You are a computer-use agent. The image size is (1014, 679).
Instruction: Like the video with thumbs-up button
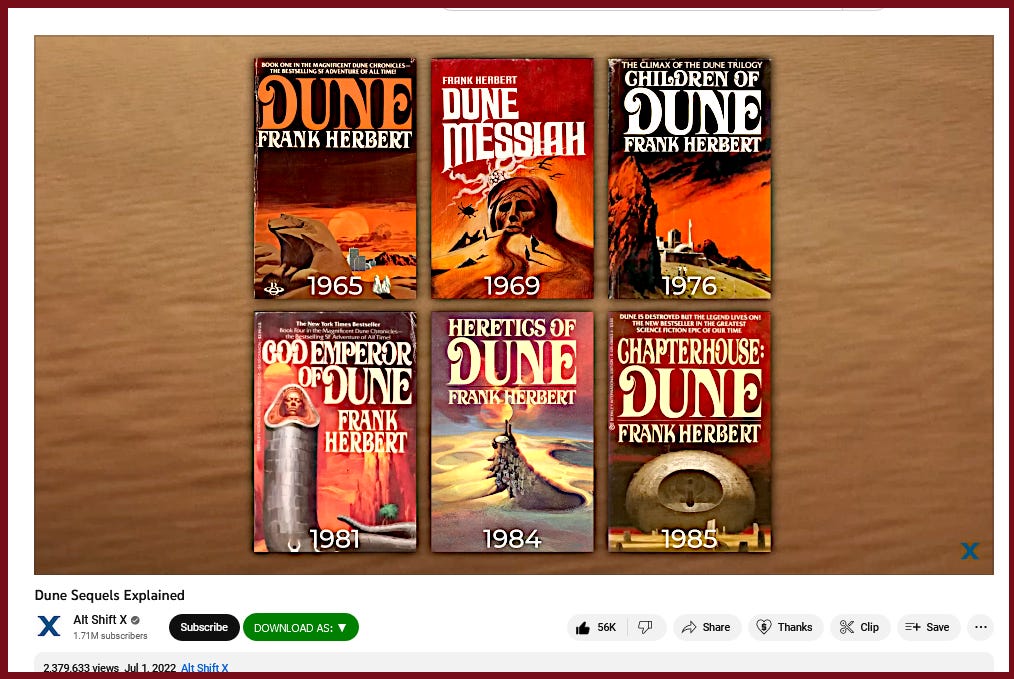coord(597,627)
